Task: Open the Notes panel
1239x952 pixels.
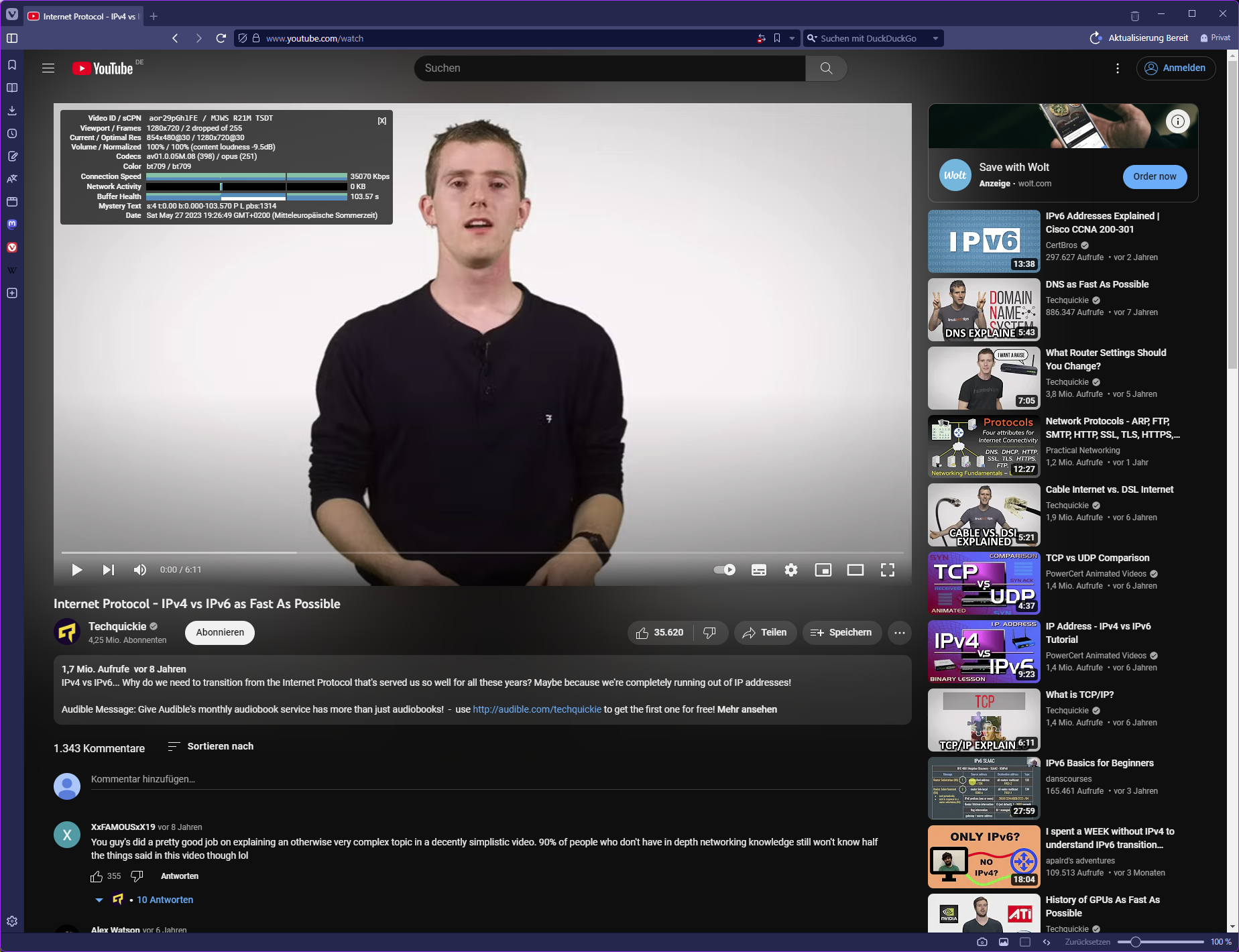Action: (x=12, y=156)
